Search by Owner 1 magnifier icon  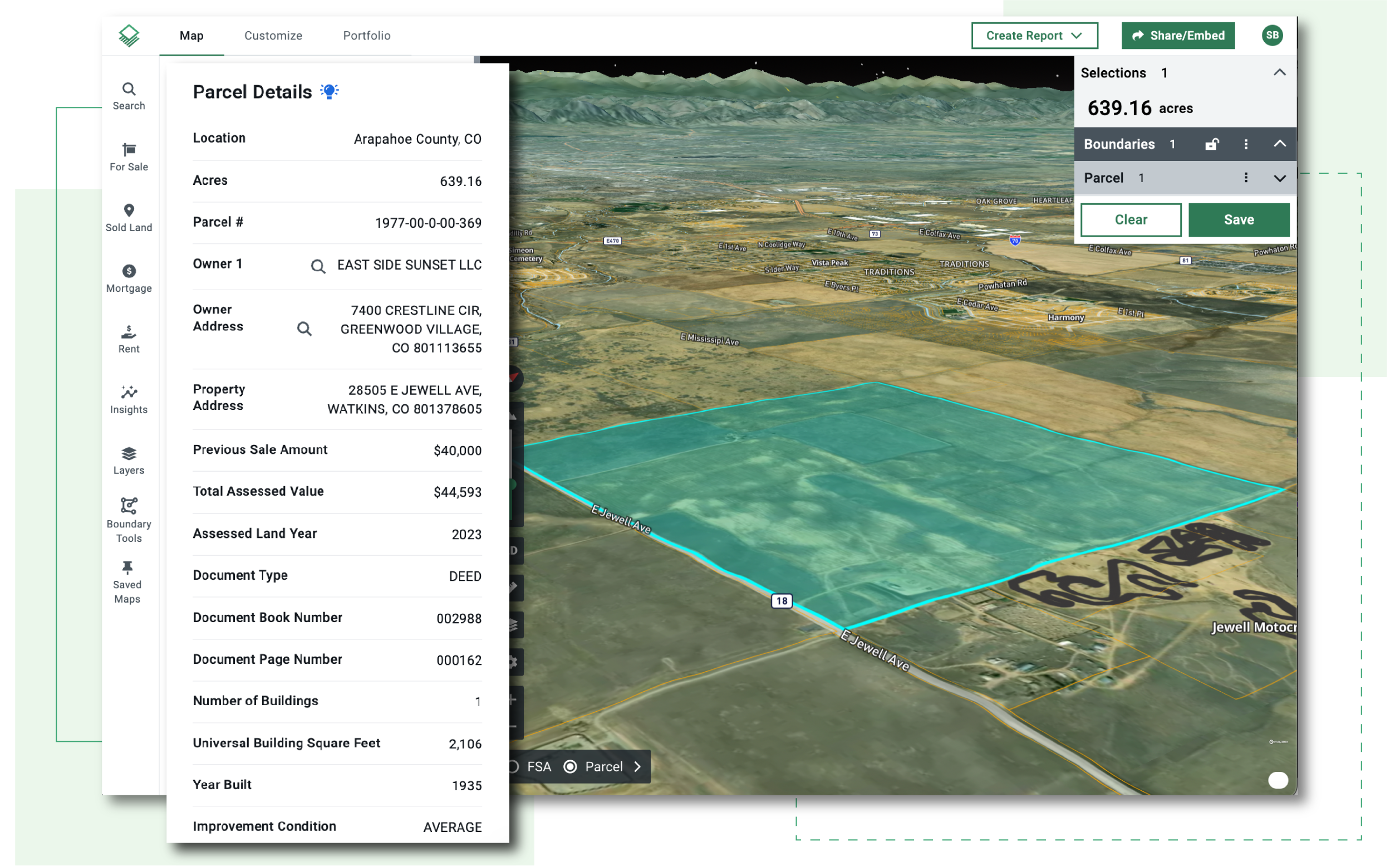pos(318,266)
